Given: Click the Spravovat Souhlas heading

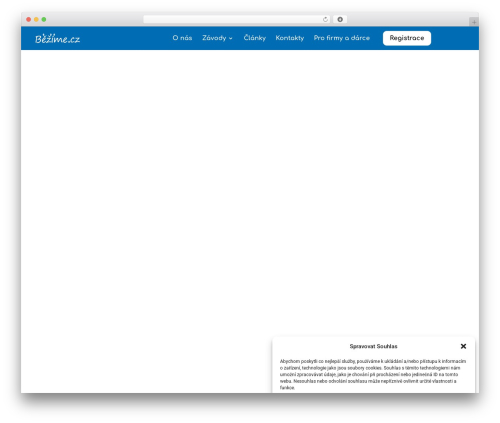Looking at the screenshot, I should pyautogui.click(x=373, y=346).
